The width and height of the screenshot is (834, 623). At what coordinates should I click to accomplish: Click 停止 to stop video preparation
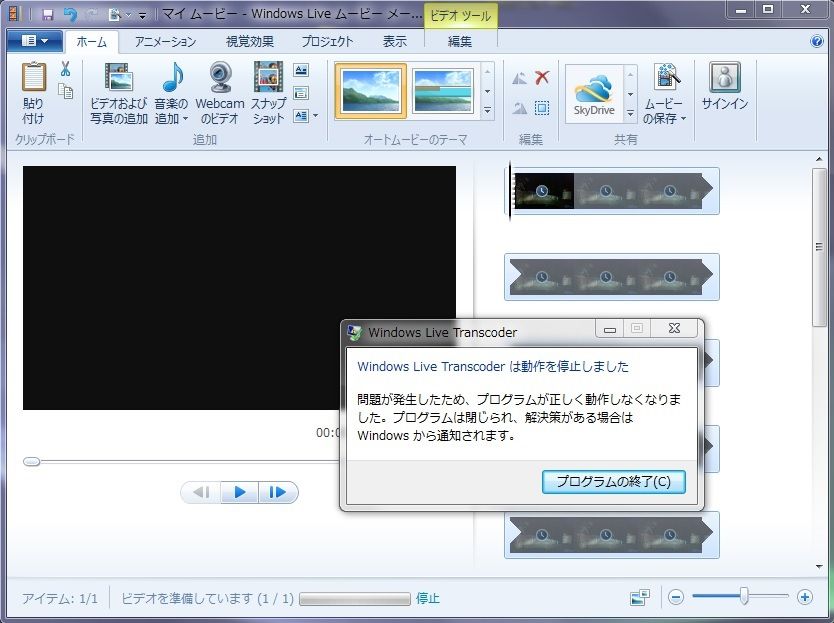[x=428, y=599]
